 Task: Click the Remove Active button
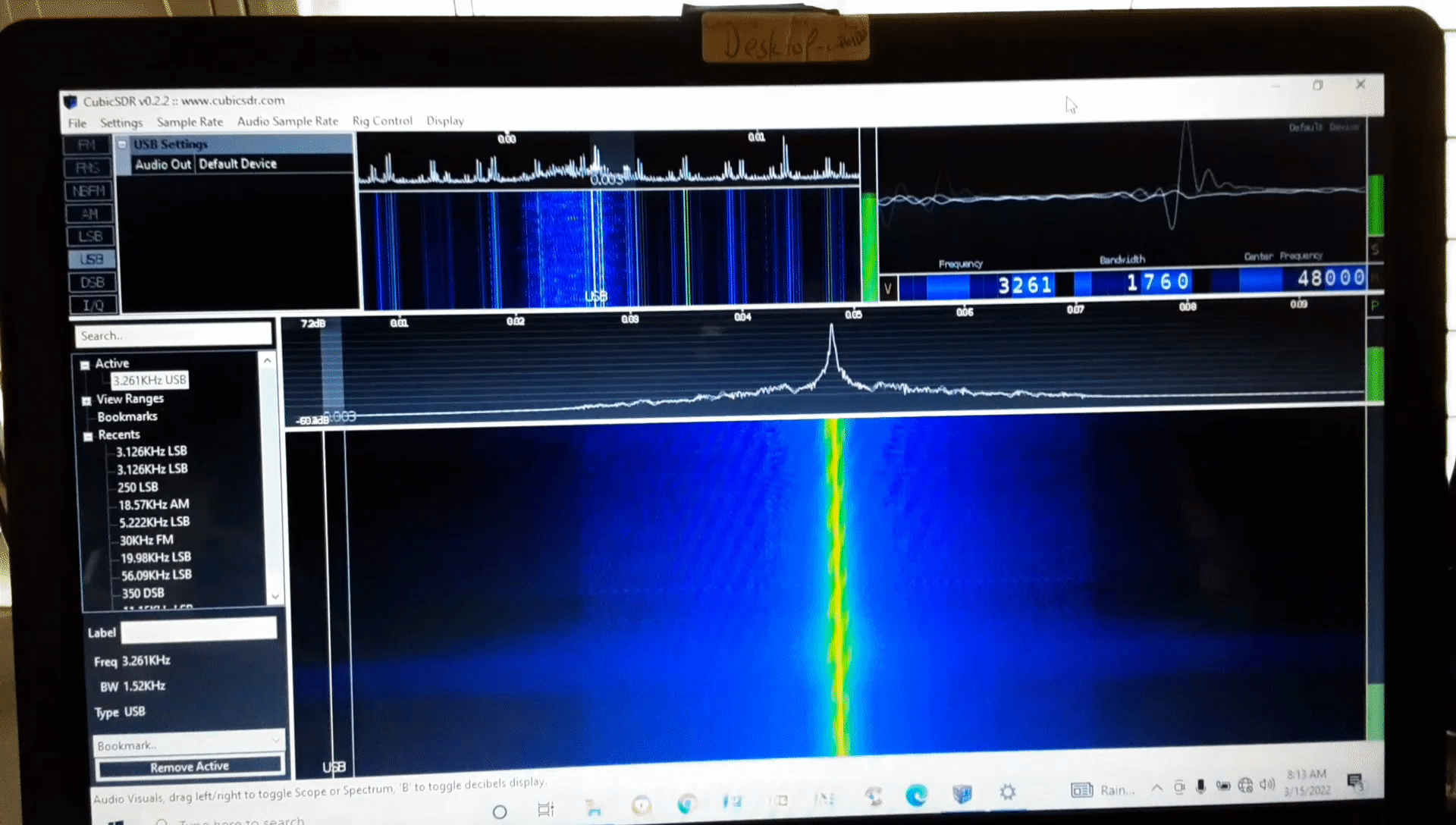[190, 767]
